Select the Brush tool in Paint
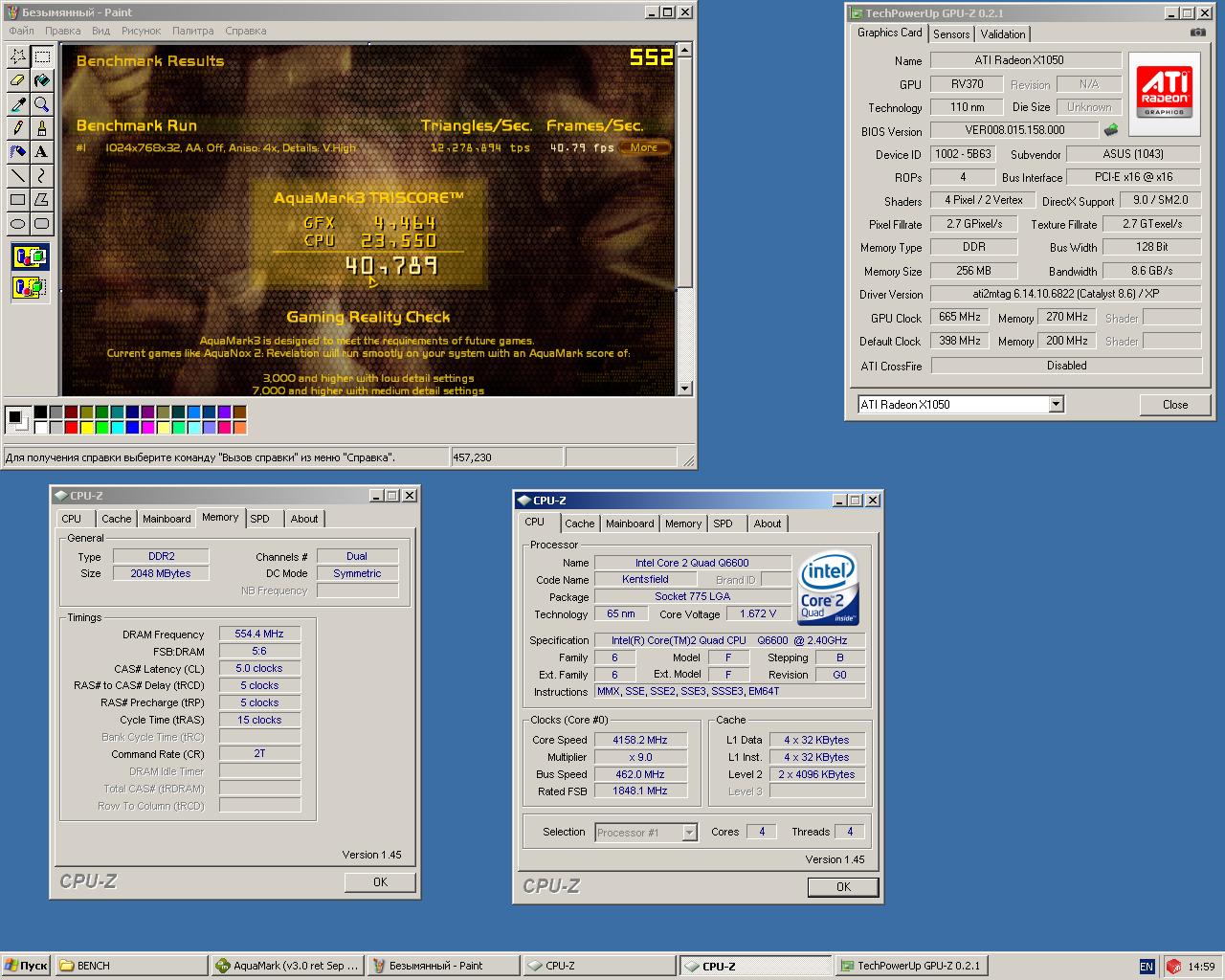The height and width of the screenshot is (980, 1225). [42, 128]
